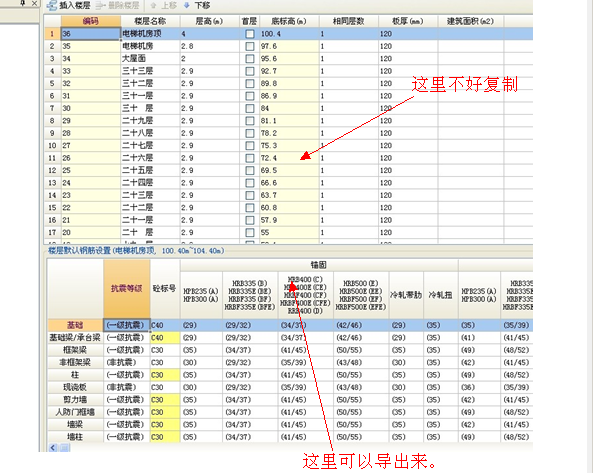Image resolution: width=602 pixels, height=473 pixels.
Task: Select the 非框架梁 row header
Action: [x=75, y=362]
